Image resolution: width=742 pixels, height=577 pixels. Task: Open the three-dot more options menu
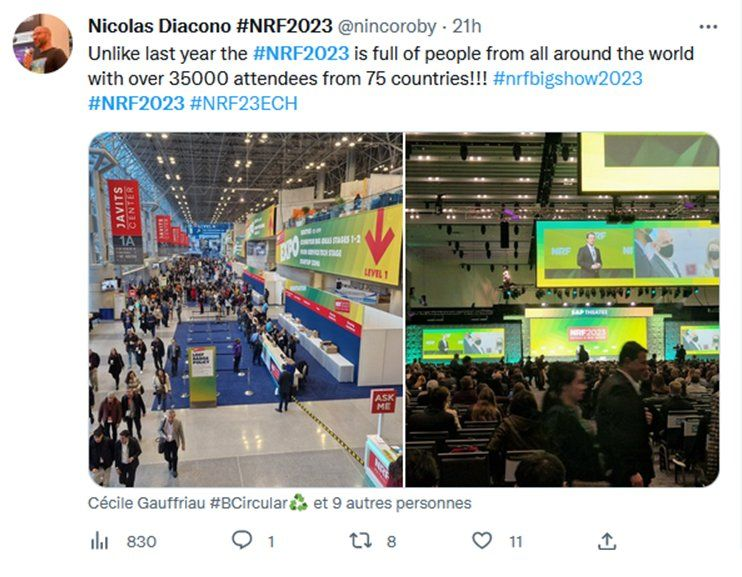708,27
